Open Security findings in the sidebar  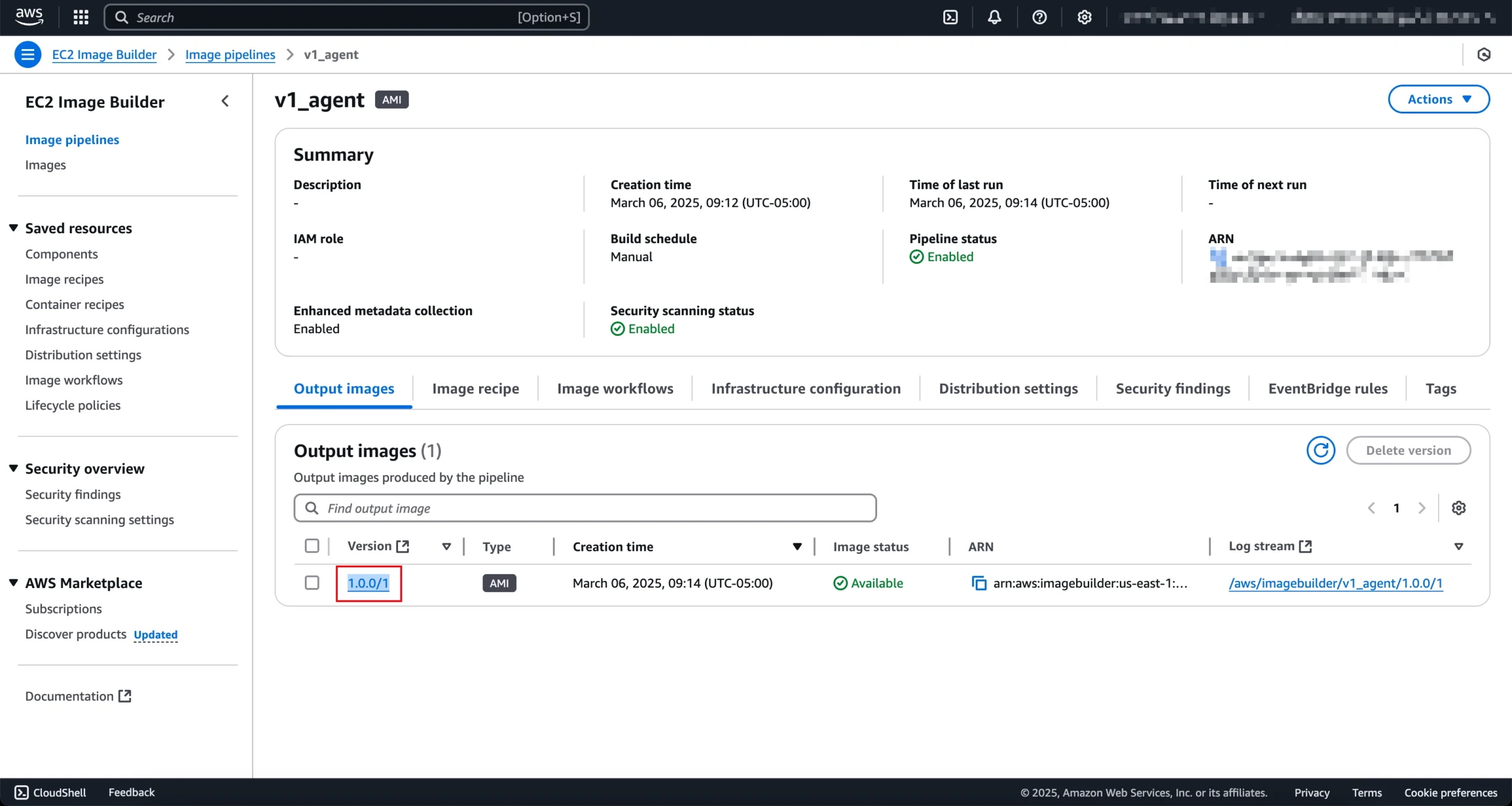[x=73, y=494]
